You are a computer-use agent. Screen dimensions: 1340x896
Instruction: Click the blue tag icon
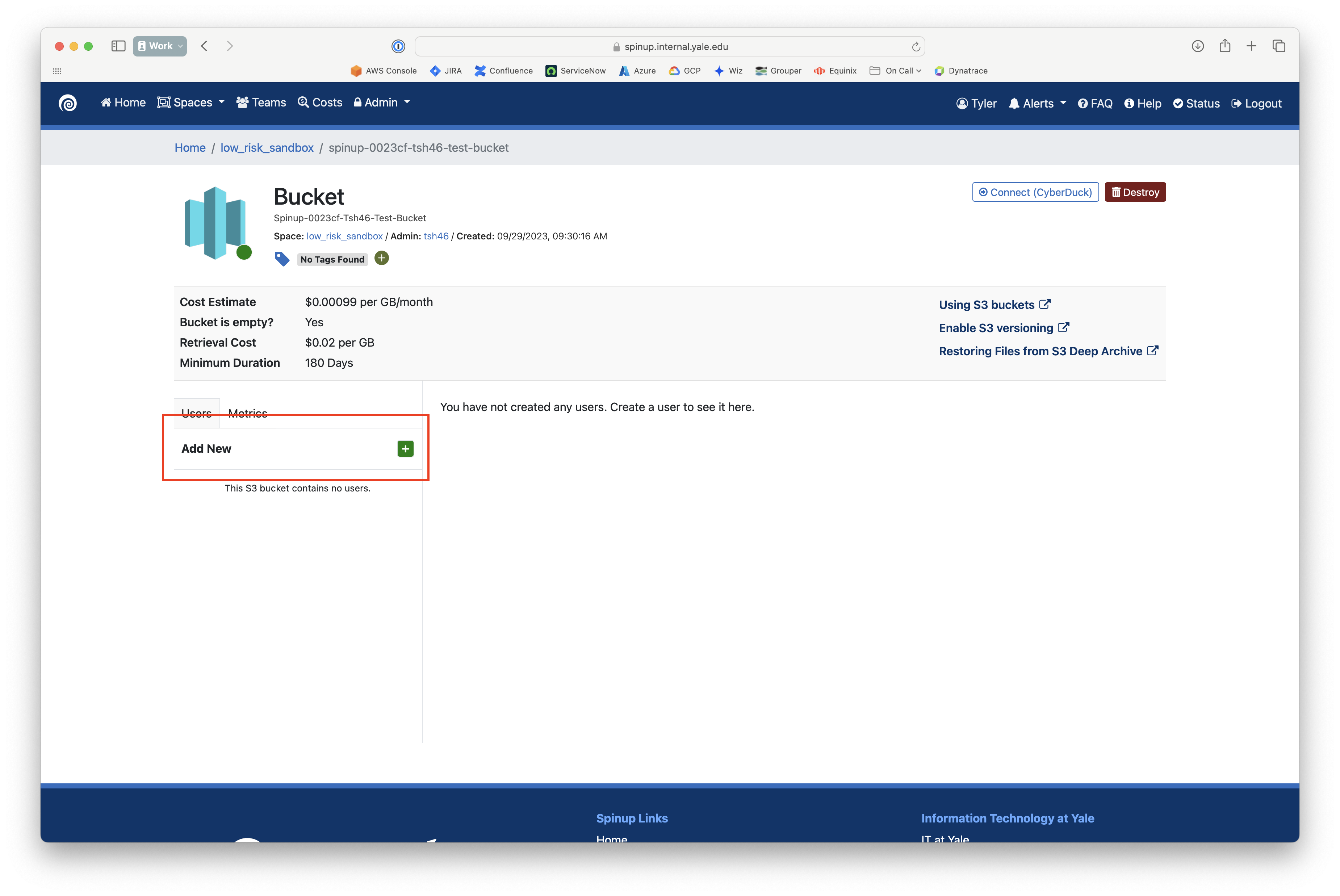click(x=282, y=259)
